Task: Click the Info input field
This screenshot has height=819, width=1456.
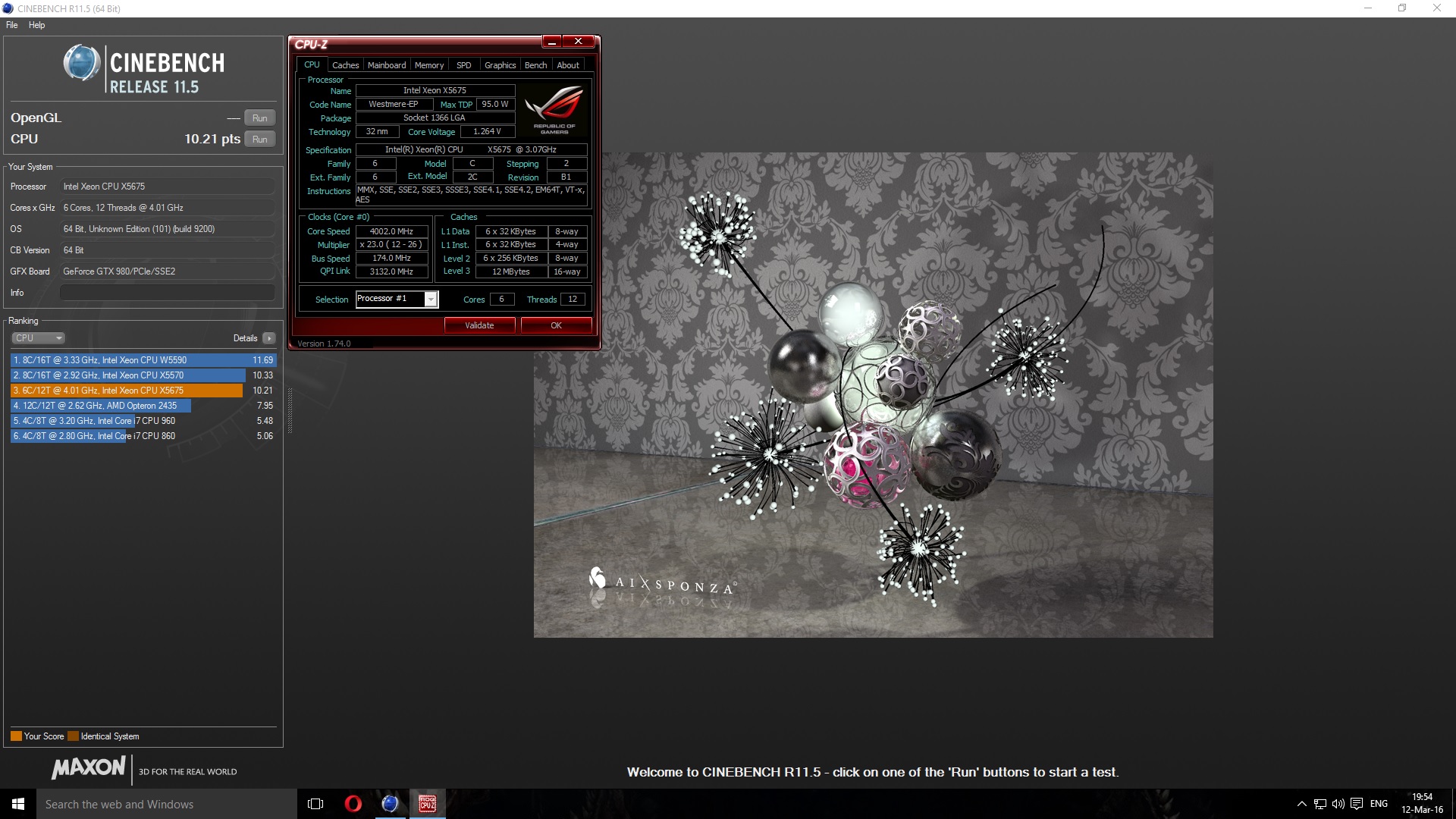Action: pos(167,293)
